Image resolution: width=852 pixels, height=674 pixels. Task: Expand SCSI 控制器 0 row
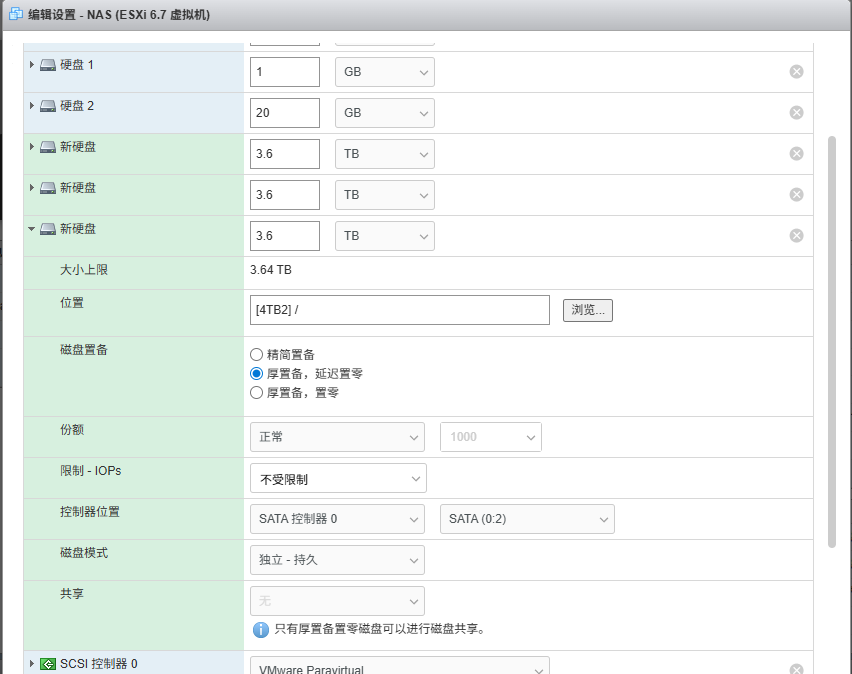32,664
